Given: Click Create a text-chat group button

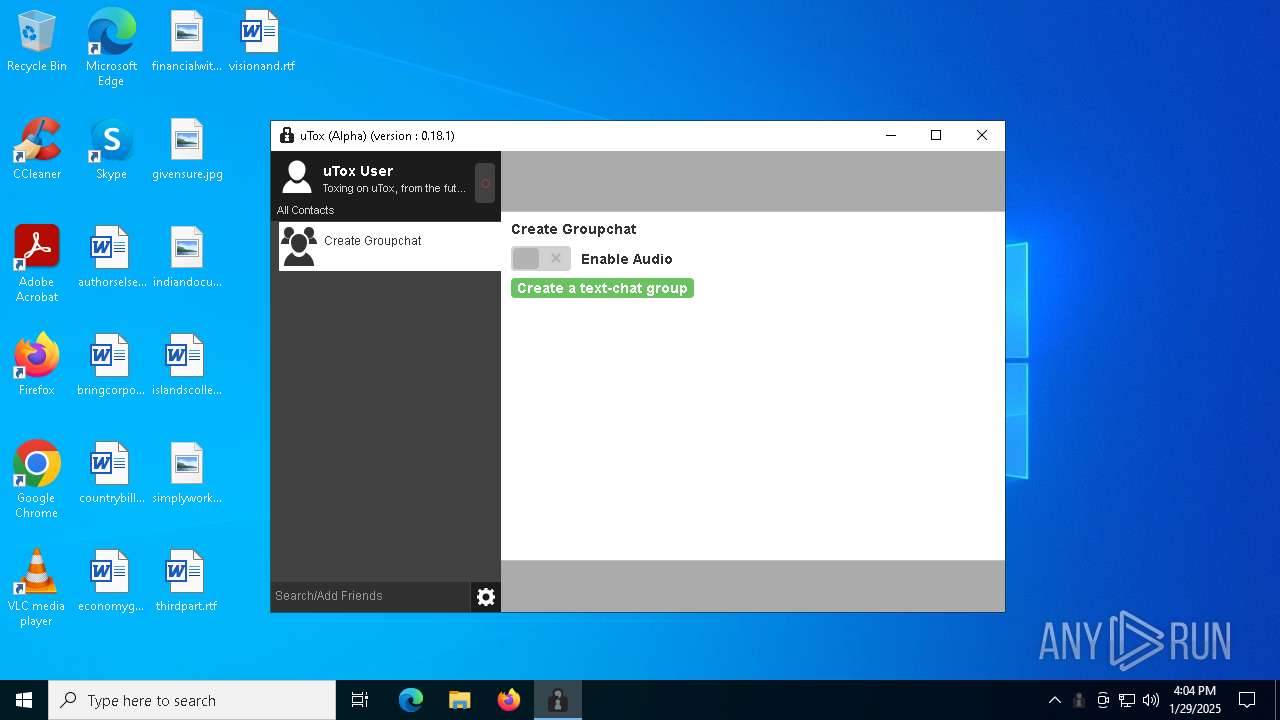Looking at the screenshot, I should (x=602, y=288).
